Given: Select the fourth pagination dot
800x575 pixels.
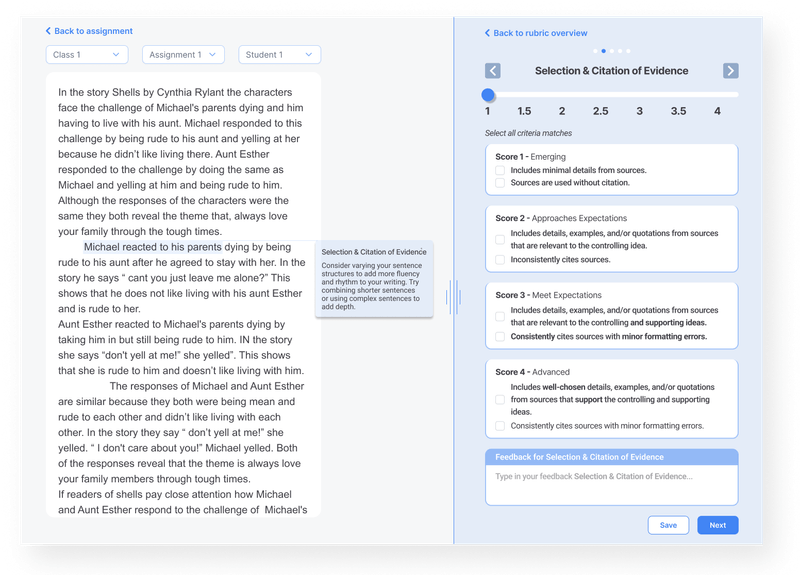Looking at the screenshot, I should 620,51.
